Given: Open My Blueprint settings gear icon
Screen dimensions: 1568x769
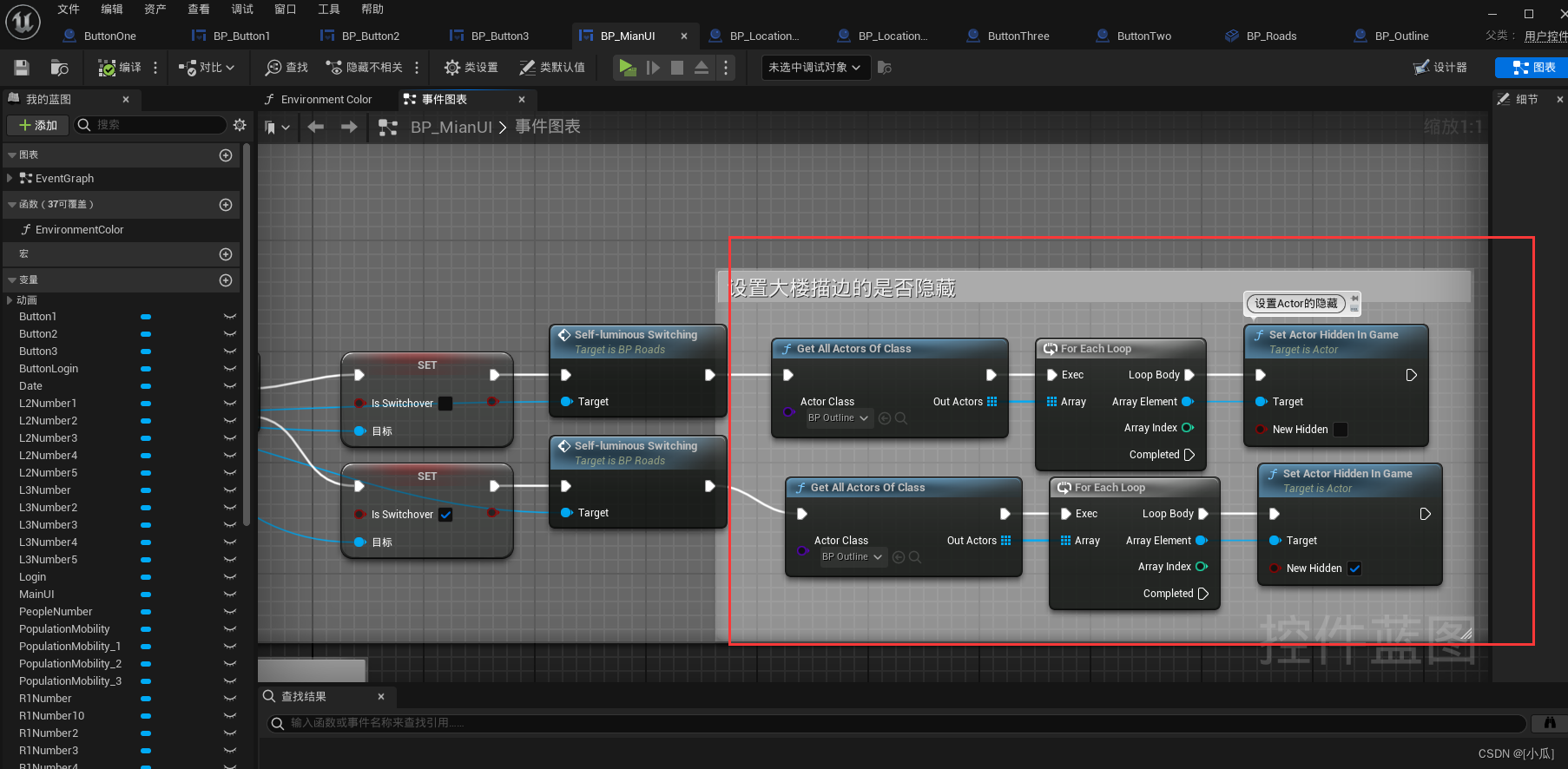Looking at the screenshot, I should tap(240, 125).
